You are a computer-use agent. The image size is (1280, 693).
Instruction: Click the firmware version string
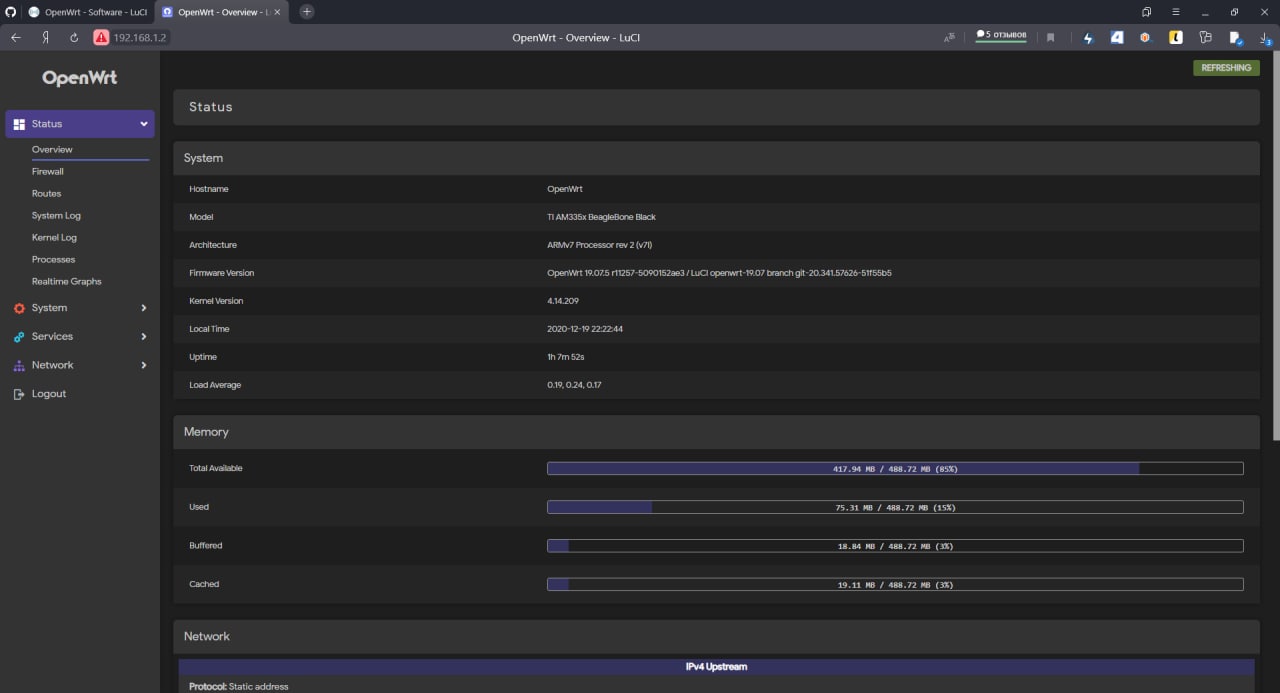pyautogui.click(x=719, y=273)
